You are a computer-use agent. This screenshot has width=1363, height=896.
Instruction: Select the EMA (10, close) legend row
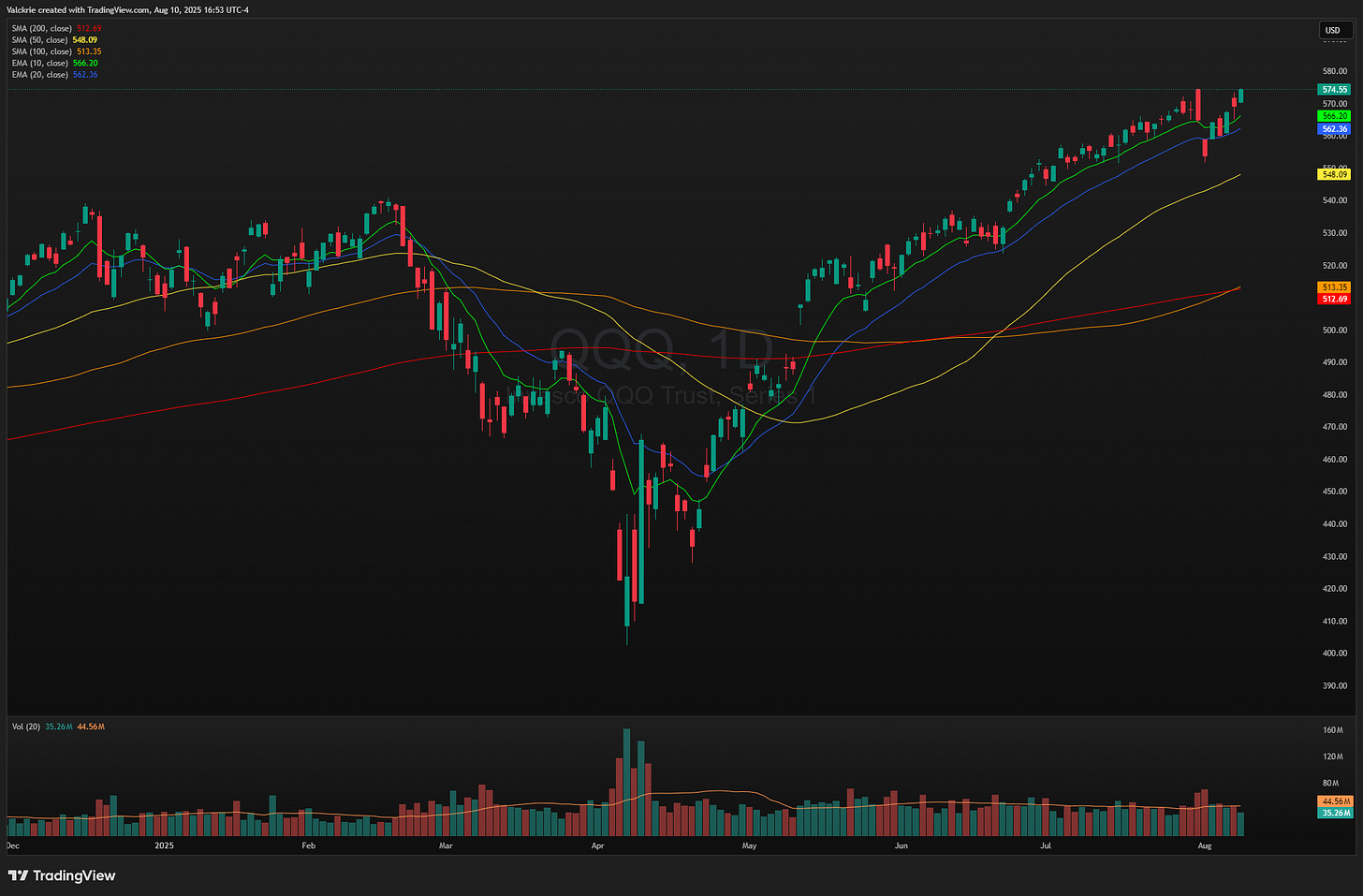[54, 63]
